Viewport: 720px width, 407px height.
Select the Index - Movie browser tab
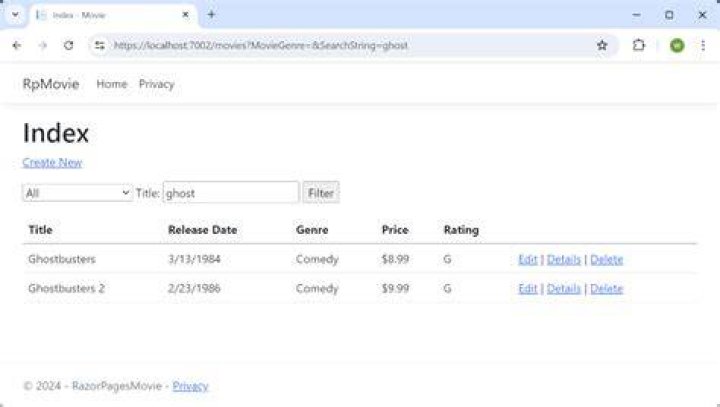tap(114, 15)
